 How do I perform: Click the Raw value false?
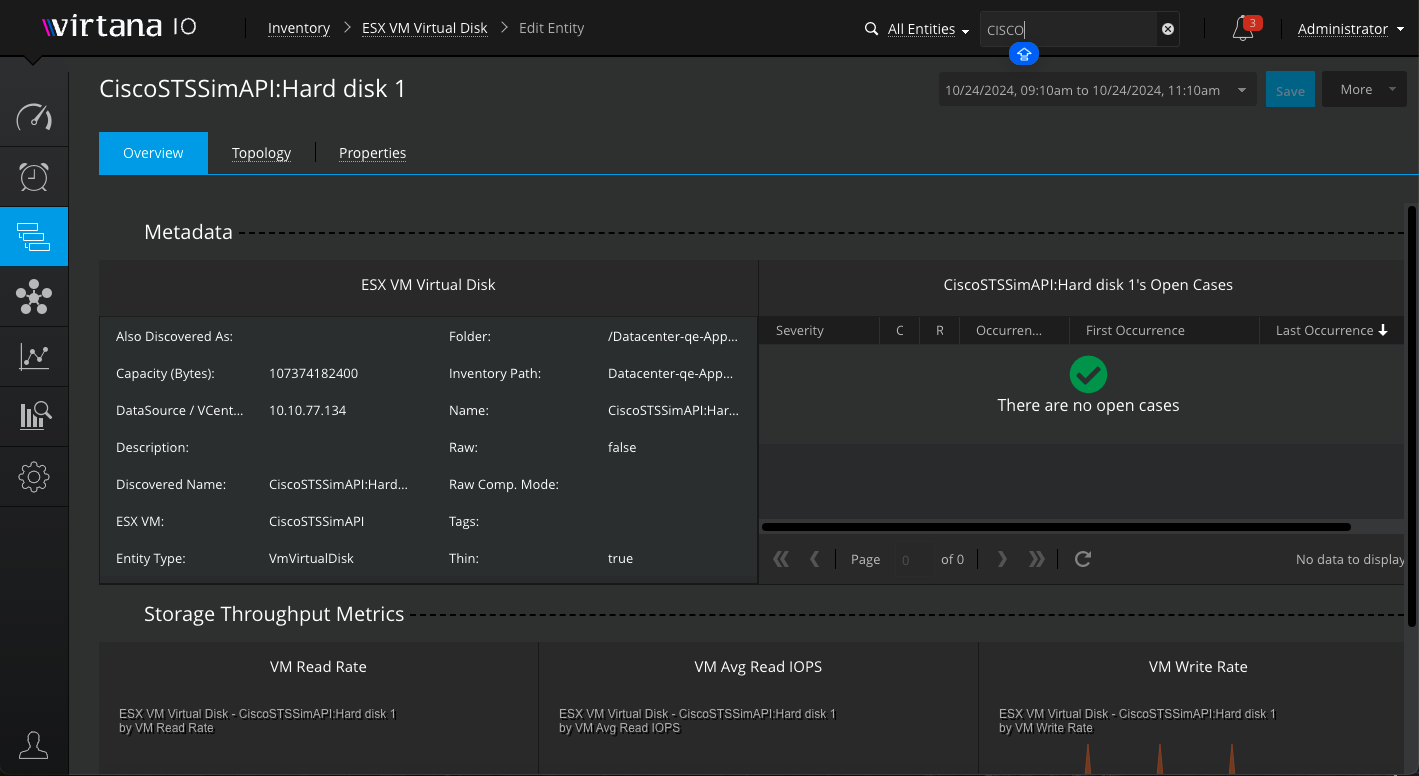click(x=622, y=447)
